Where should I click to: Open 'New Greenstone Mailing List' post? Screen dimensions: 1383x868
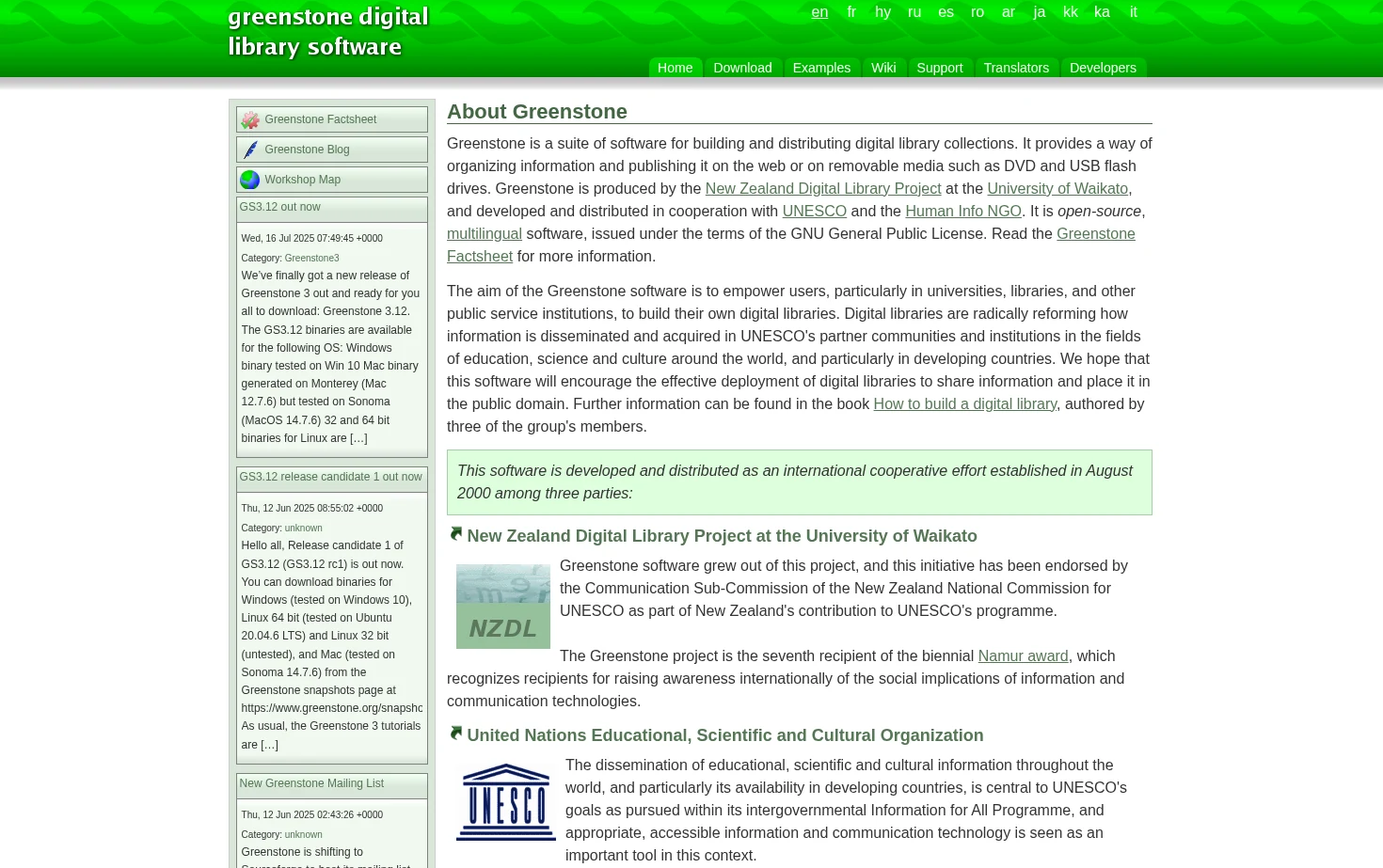(311, 783)
